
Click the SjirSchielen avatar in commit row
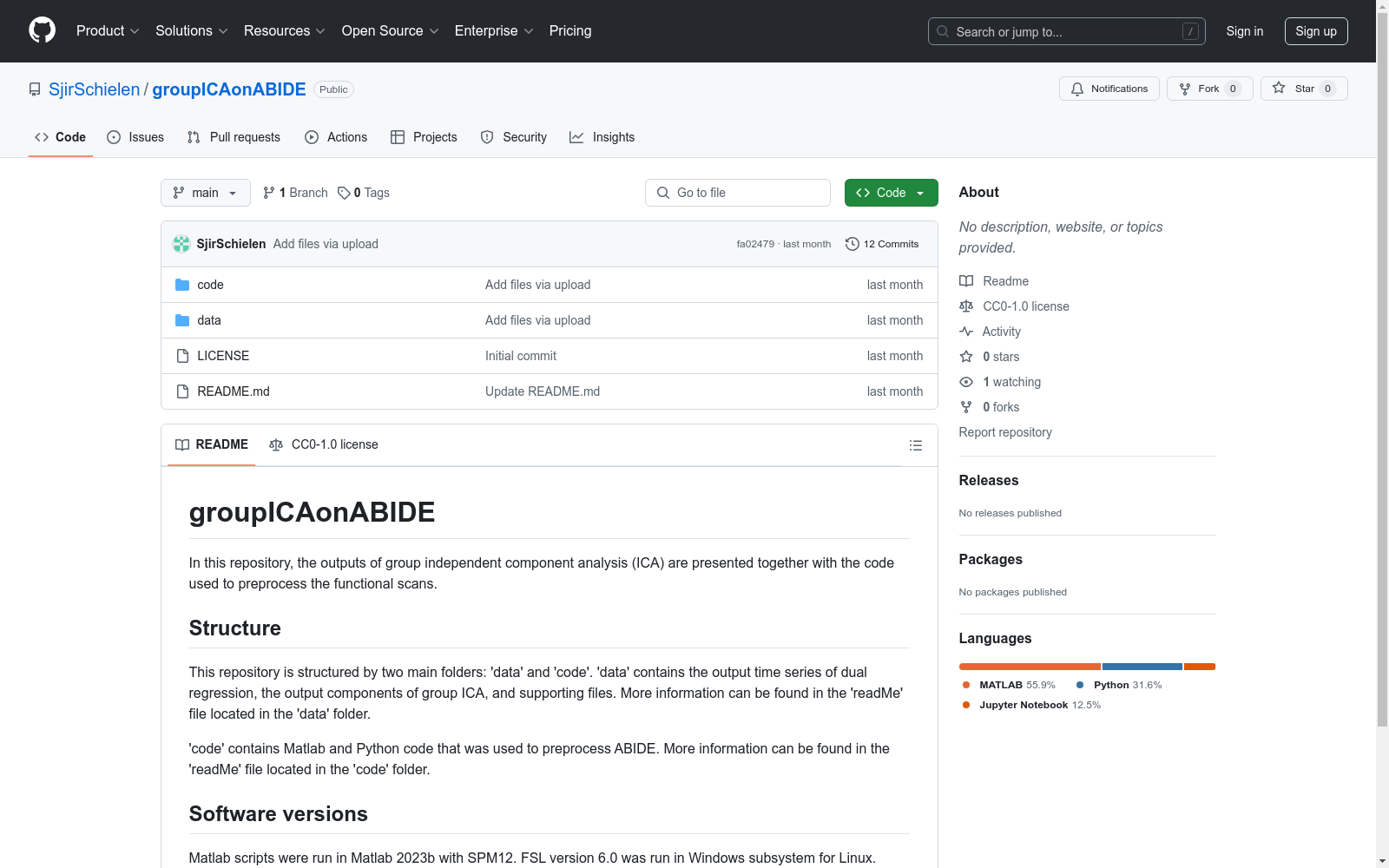181,244
